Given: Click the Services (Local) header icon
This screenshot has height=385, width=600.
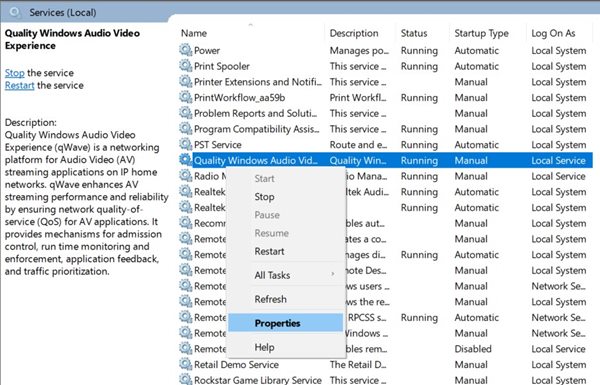Looking at the screenshot, I should click(x=15, y=12).
